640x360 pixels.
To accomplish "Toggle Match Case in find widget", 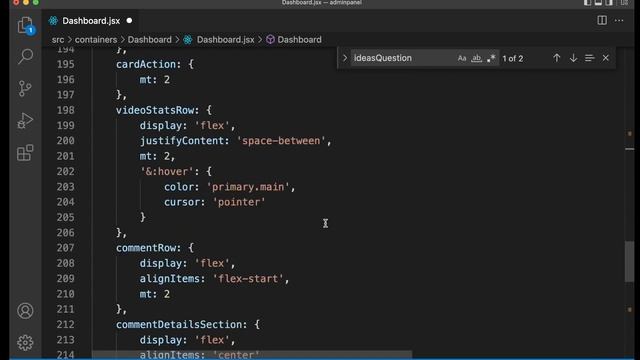I will (462, 58).
